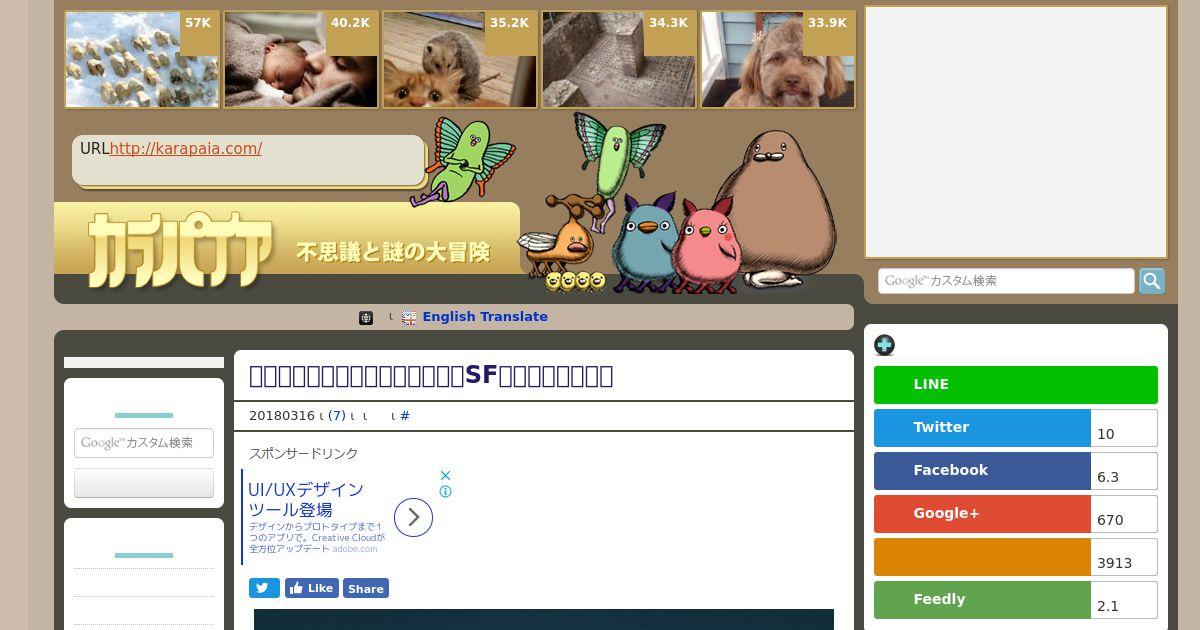The height and width of the screenshot is (630, 1200).
Task: Open the SF article headline
Action: click(x=431, y=375)
